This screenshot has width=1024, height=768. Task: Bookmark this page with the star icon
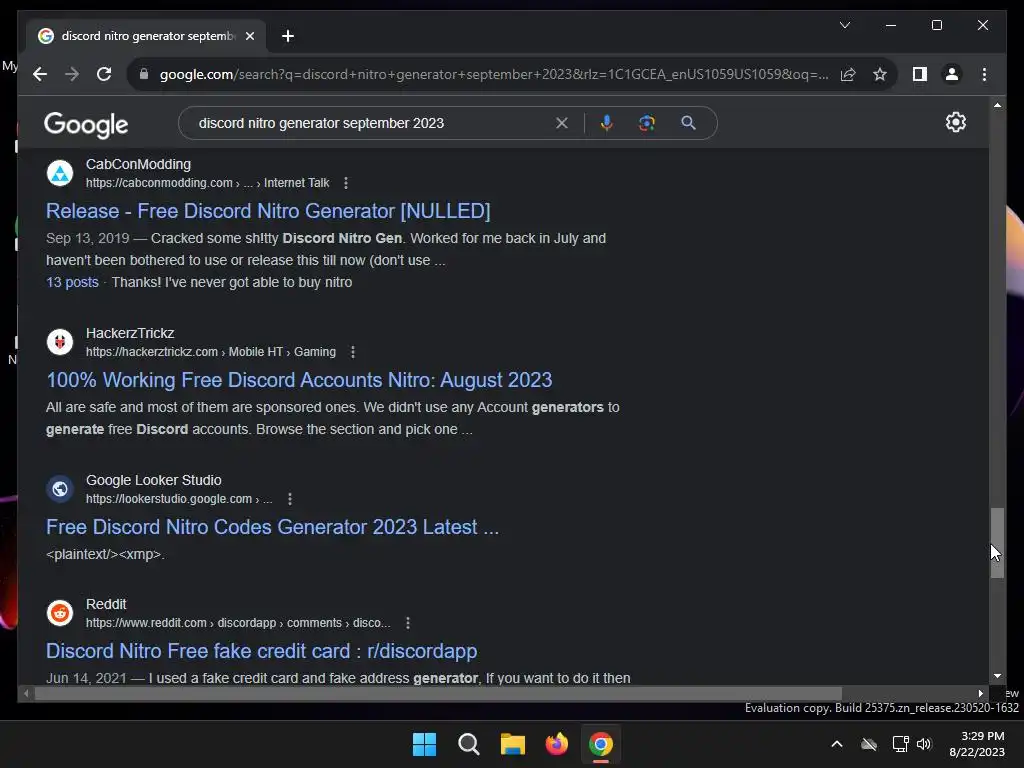coord(880,74)
